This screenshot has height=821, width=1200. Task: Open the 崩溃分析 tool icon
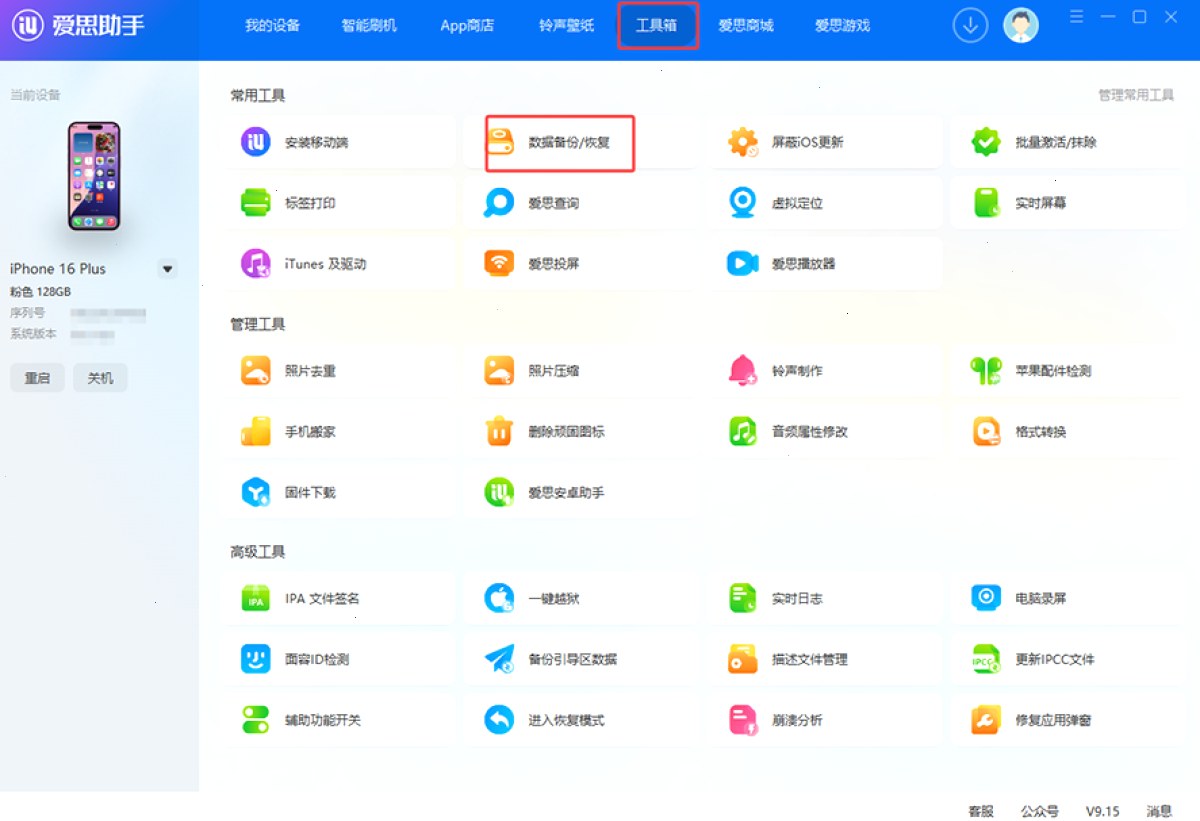tap(743, 721)
